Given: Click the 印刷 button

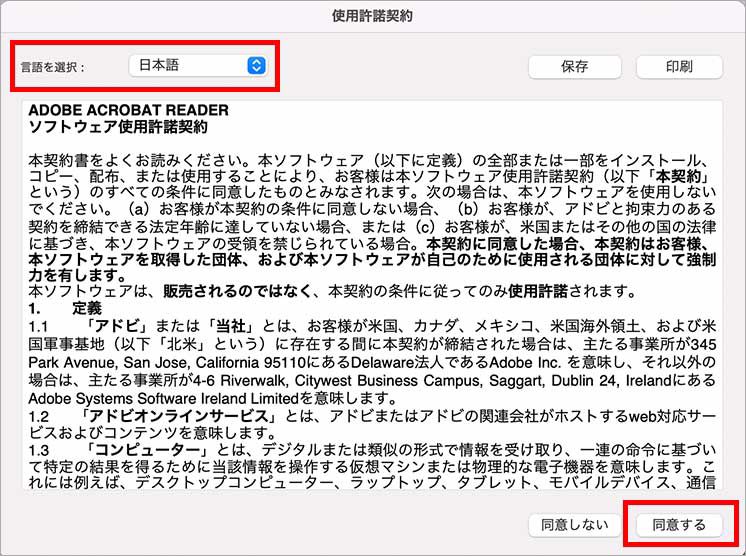Looking at the screenshot, I should coord(679,67).
